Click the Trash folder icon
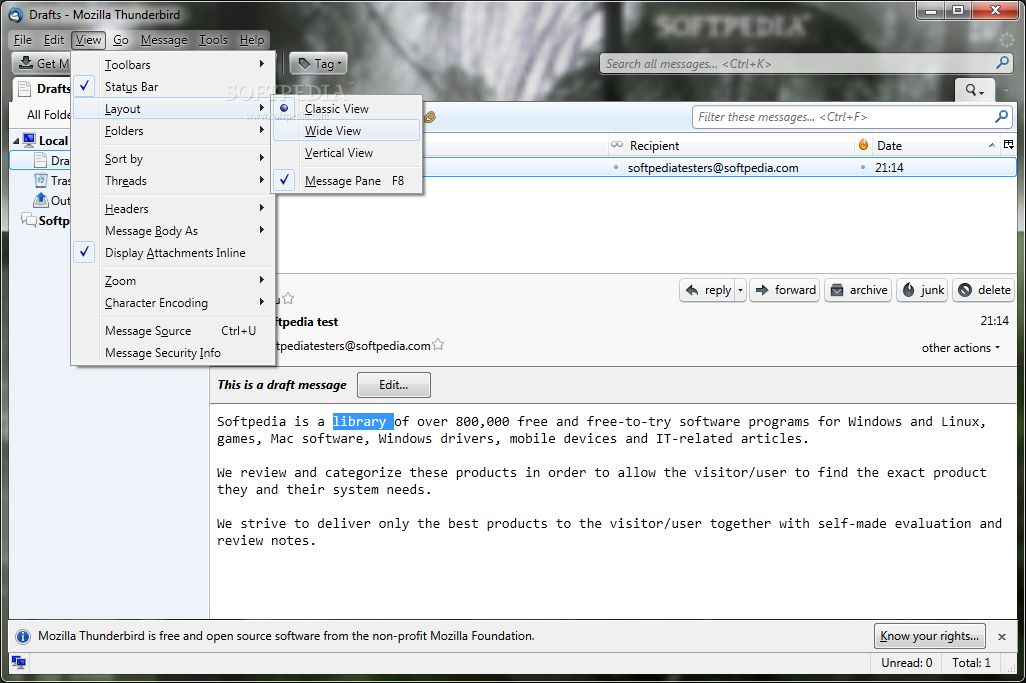Viewport: 1026px width, 683px height. [41, 180]
